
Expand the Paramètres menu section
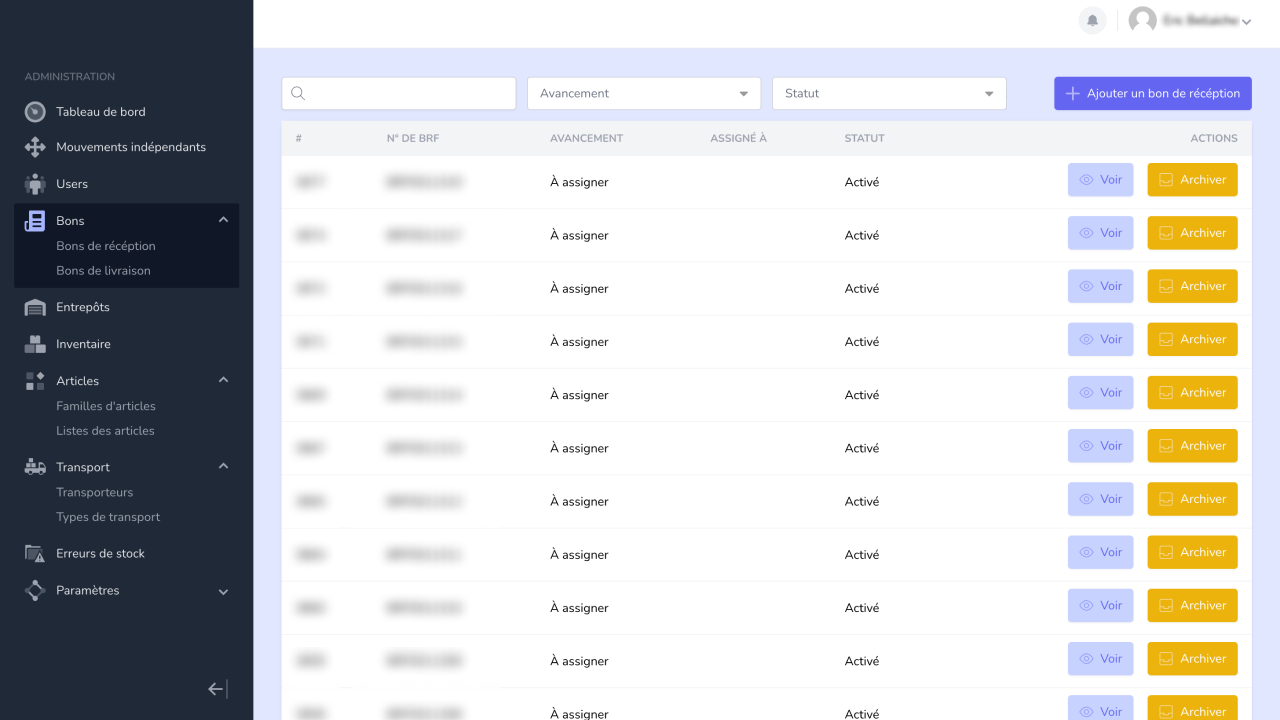coord(223,591)
